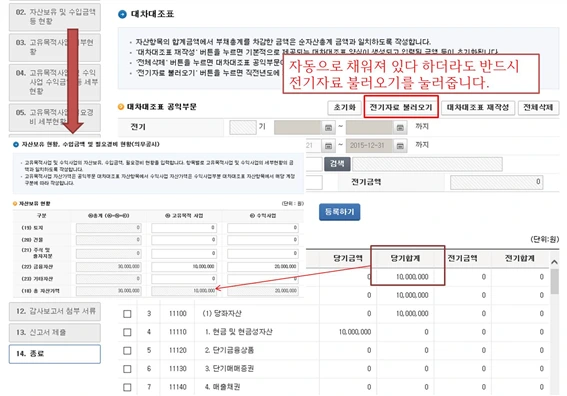Click the 자산보유 현황 section heading
Image resolution: width=567 pixels, height=396 pixels.
tap(34, 204)
